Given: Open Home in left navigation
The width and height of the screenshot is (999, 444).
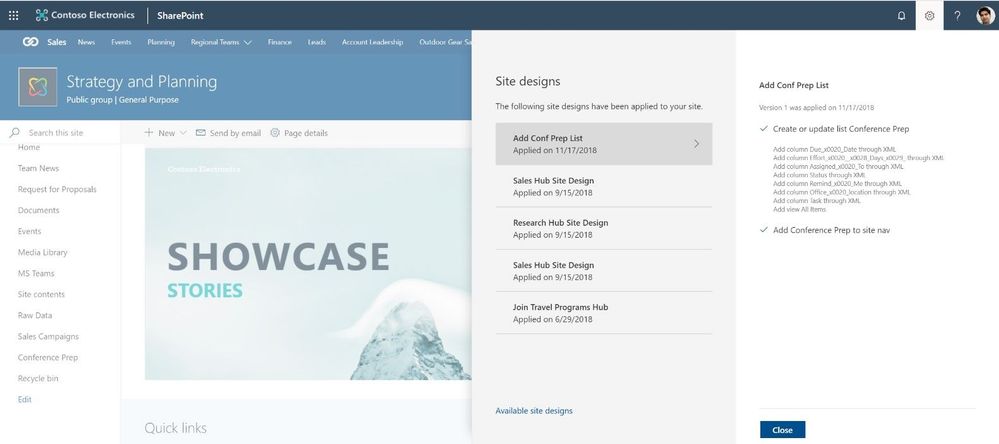Looking at the screenshot, I should pos(29,147).
